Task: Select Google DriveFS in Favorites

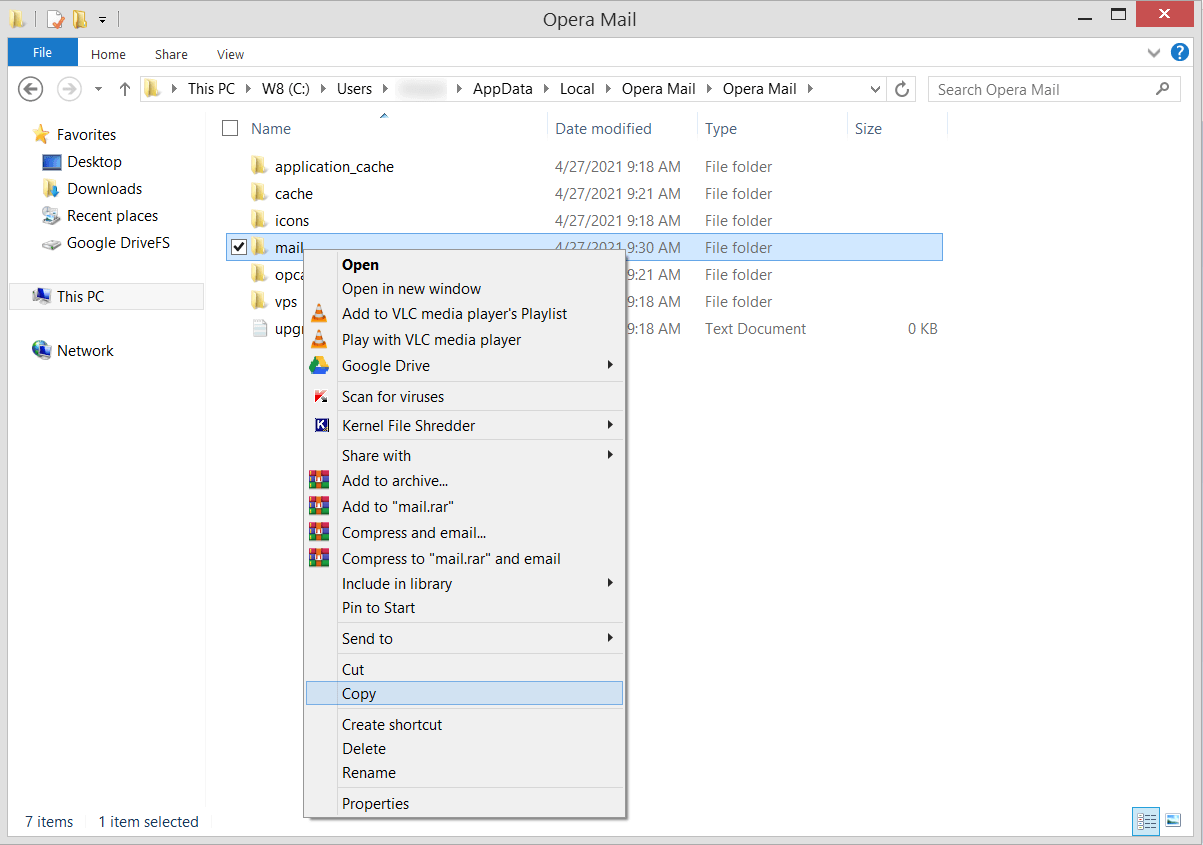Action: 118,243
